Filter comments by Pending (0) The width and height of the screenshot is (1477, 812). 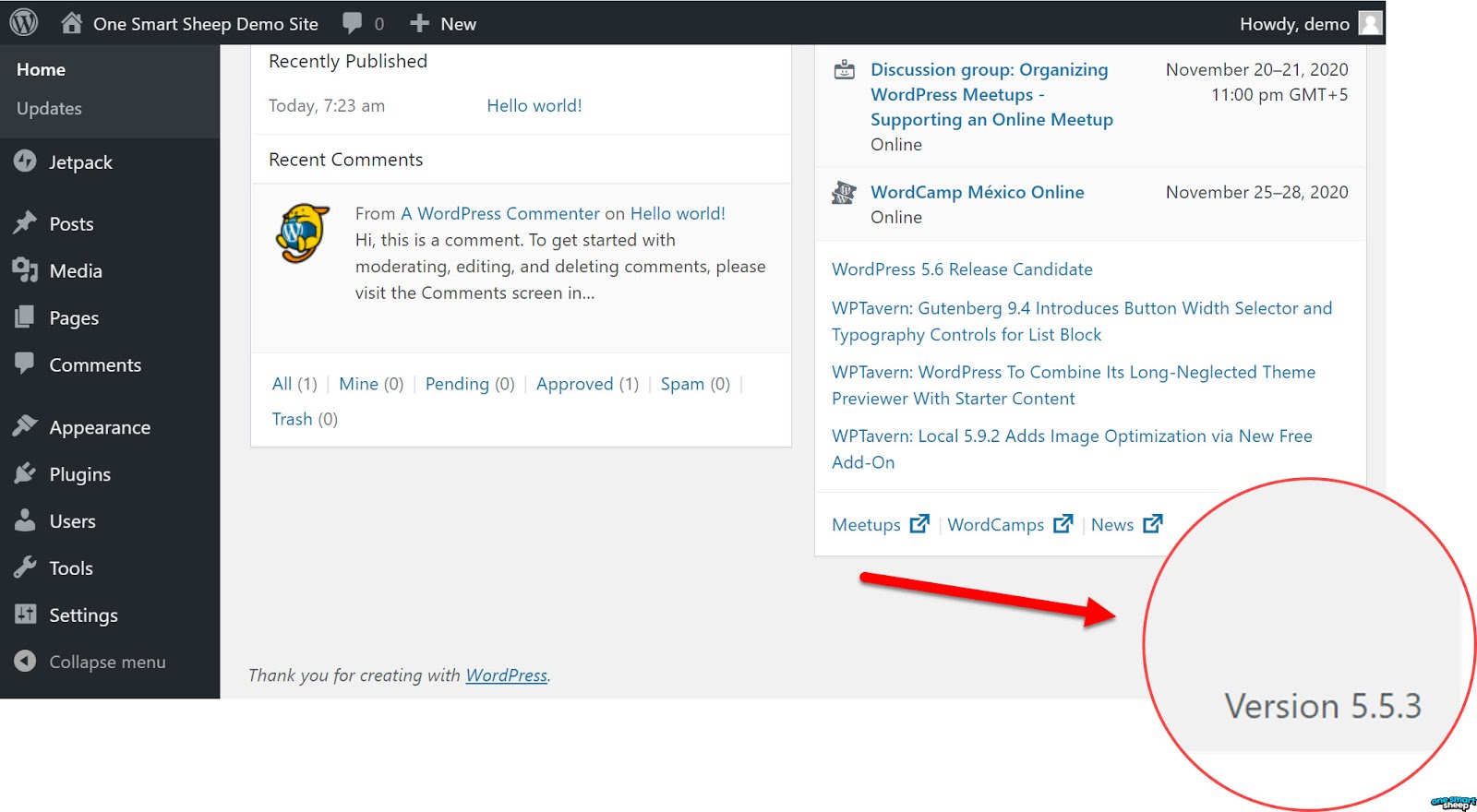(x=470, y=384)
